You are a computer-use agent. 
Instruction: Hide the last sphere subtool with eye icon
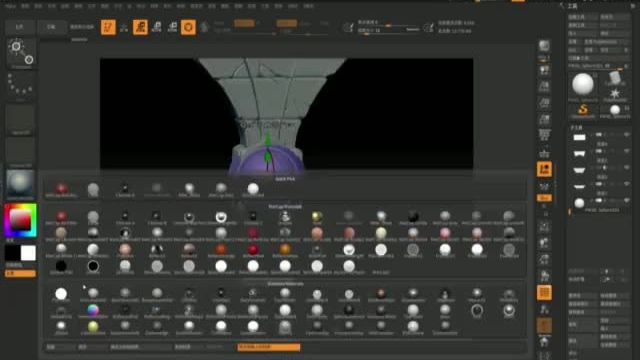(x=627, y=200)
